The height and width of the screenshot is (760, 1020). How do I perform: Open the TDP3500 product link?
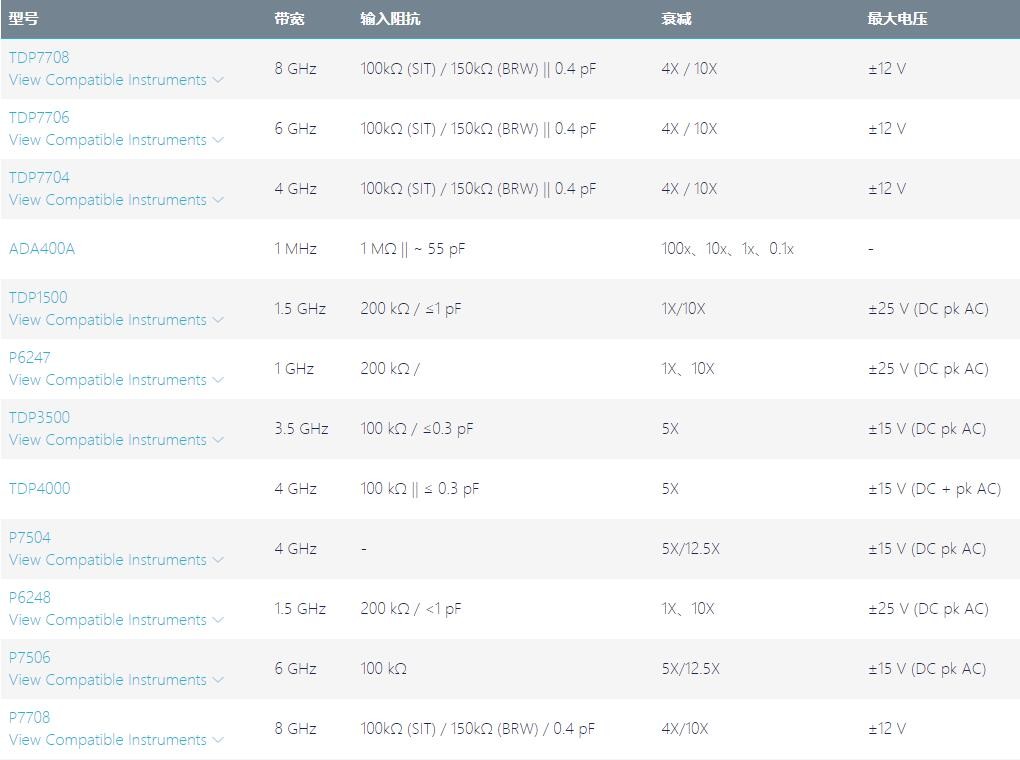tap(39, 417)
